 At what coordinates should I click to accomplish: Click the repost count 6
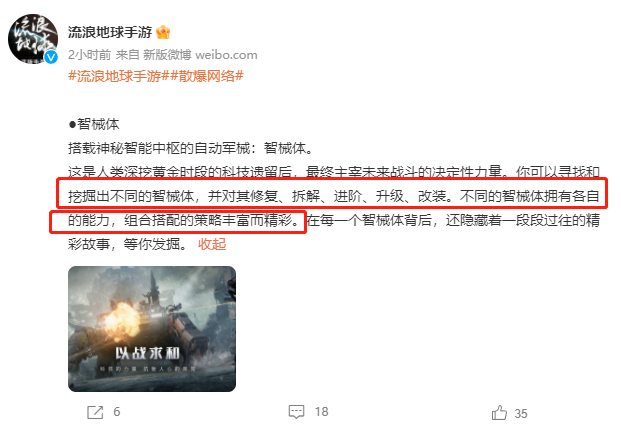pyautogui.click(x=117, y=412)
